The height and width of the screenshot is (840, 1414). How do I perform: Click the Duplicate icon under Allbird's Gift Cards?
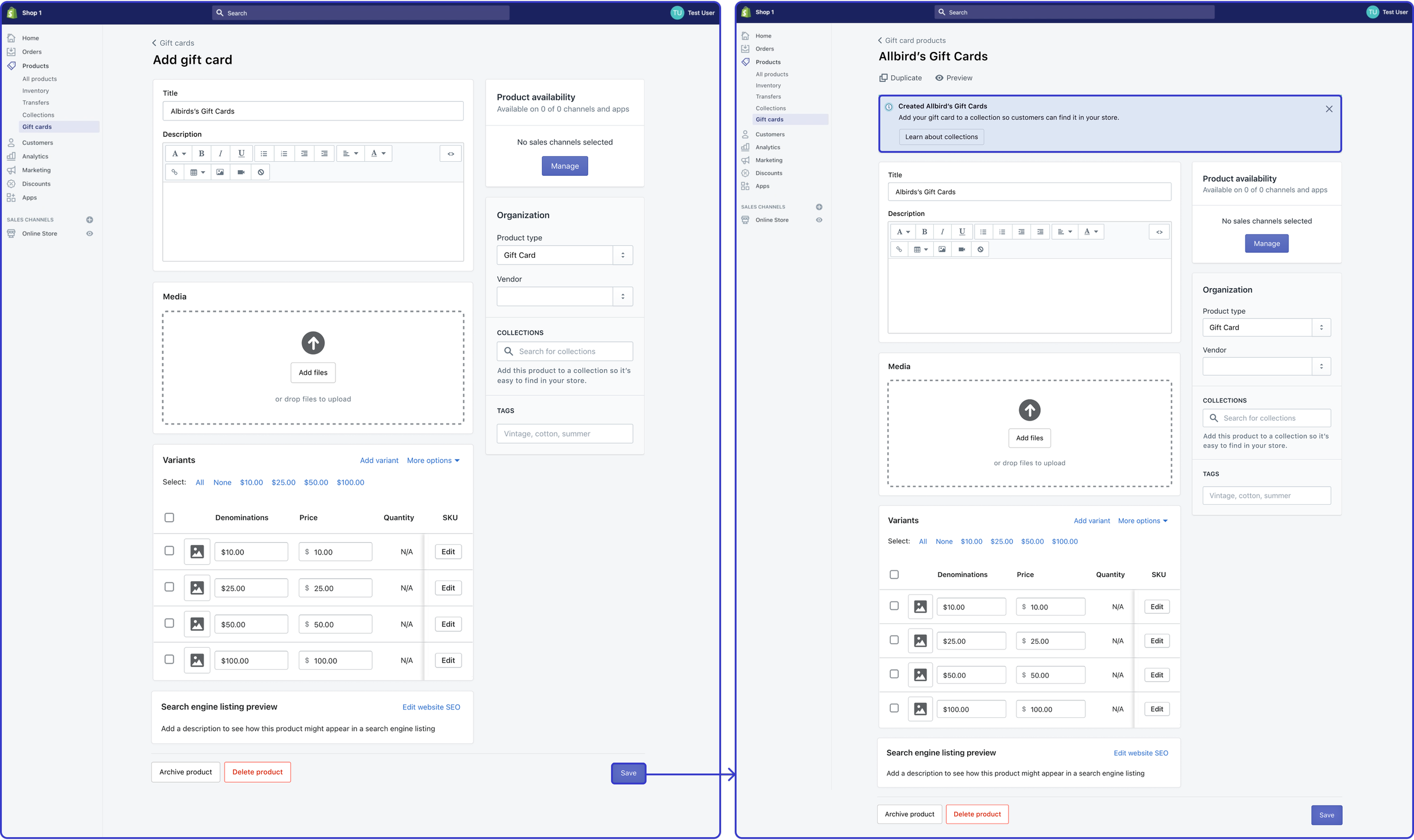883,78
